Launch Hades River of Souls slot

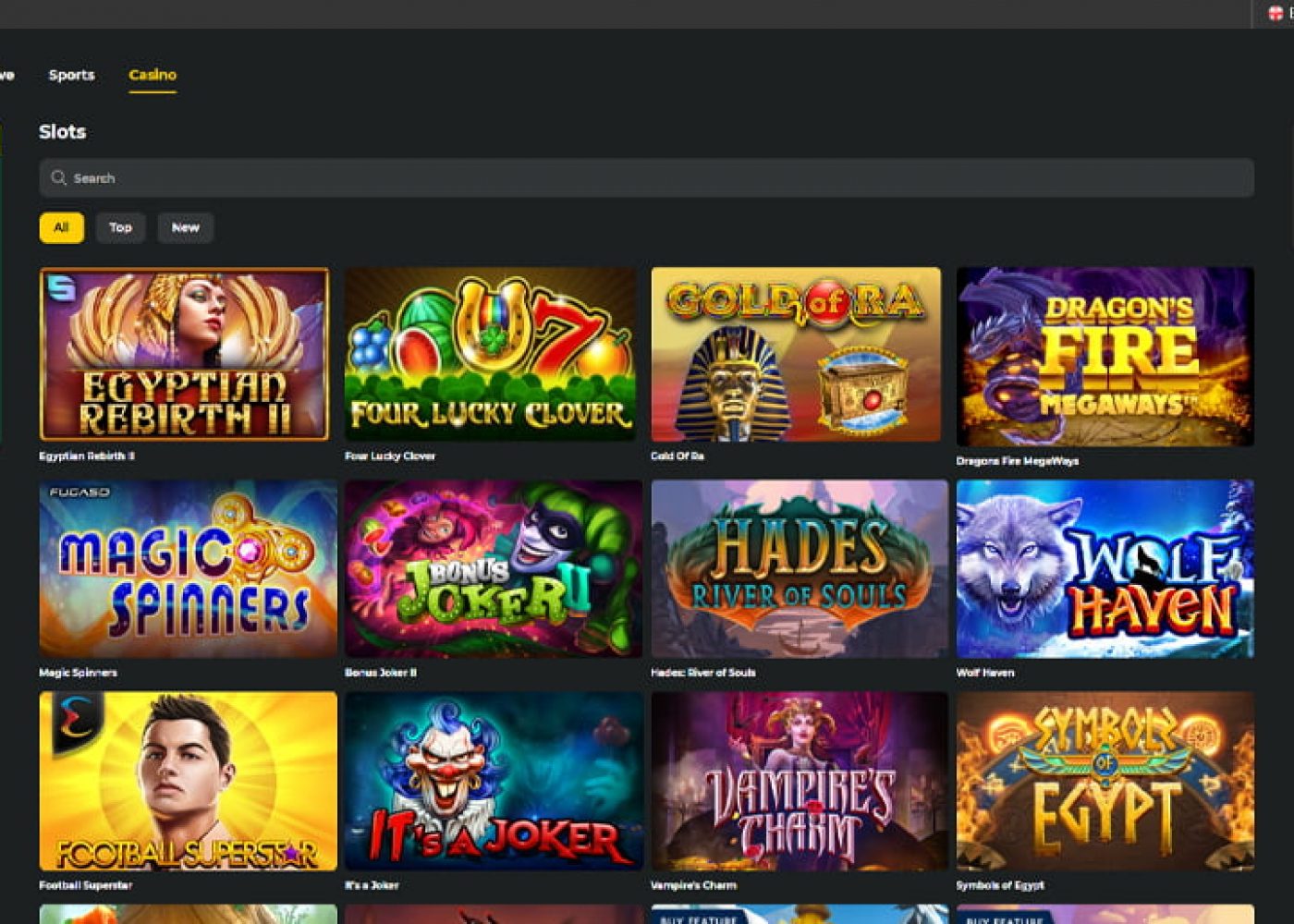(x=800, y=568)
